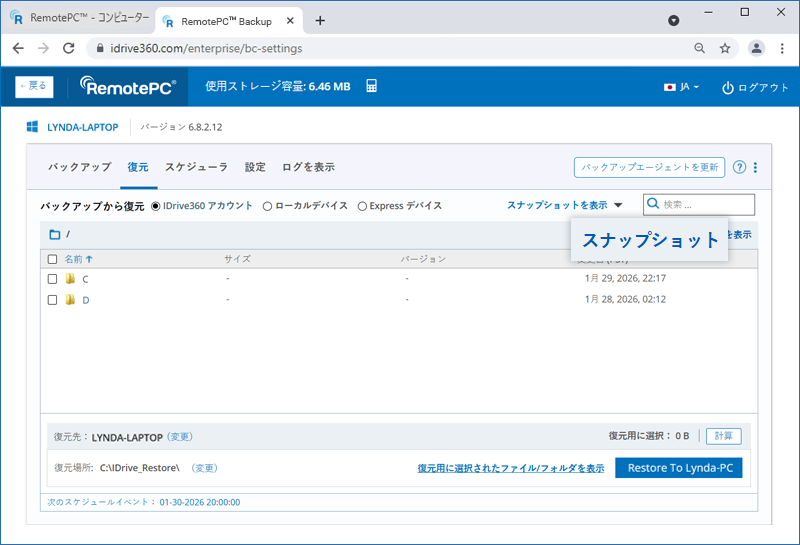Click the RemotePC logo
The width and height of the screenshot is (800, 545).
point(128,86)
